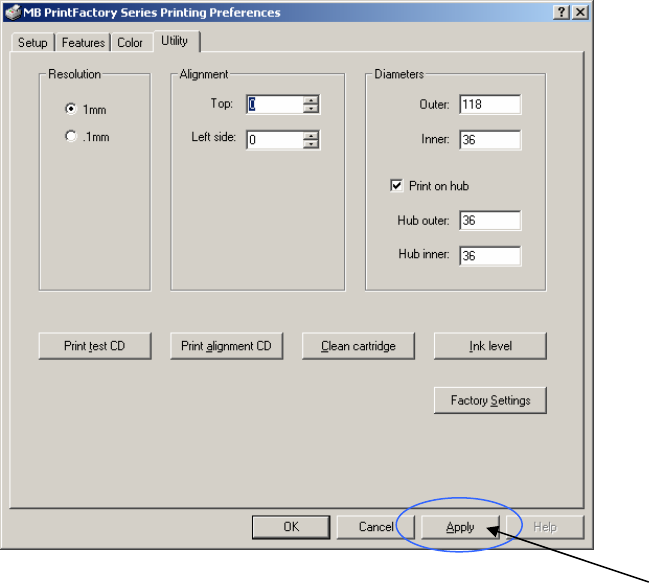Screen dimensions: 649x583
Task: Click the Apply button
Action: 460,527
